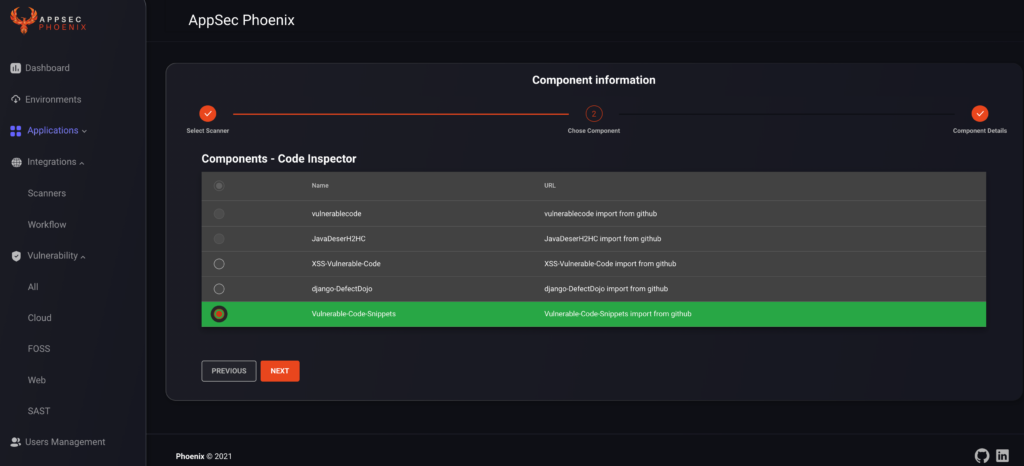Click 'vulnerablecode import from github' URL cell
The image size is (1024, 466).
pyautogui.click(x=600, y=213)
